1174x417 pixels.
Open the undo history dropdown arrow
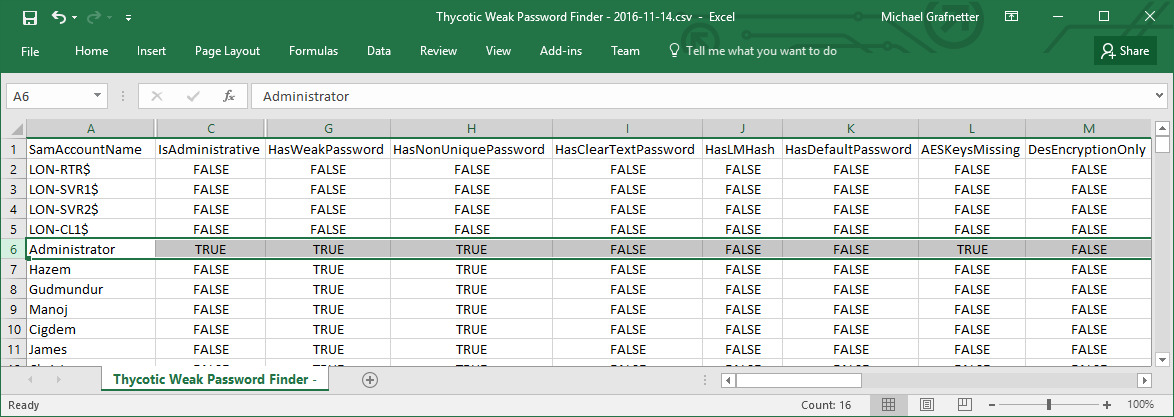76,17
